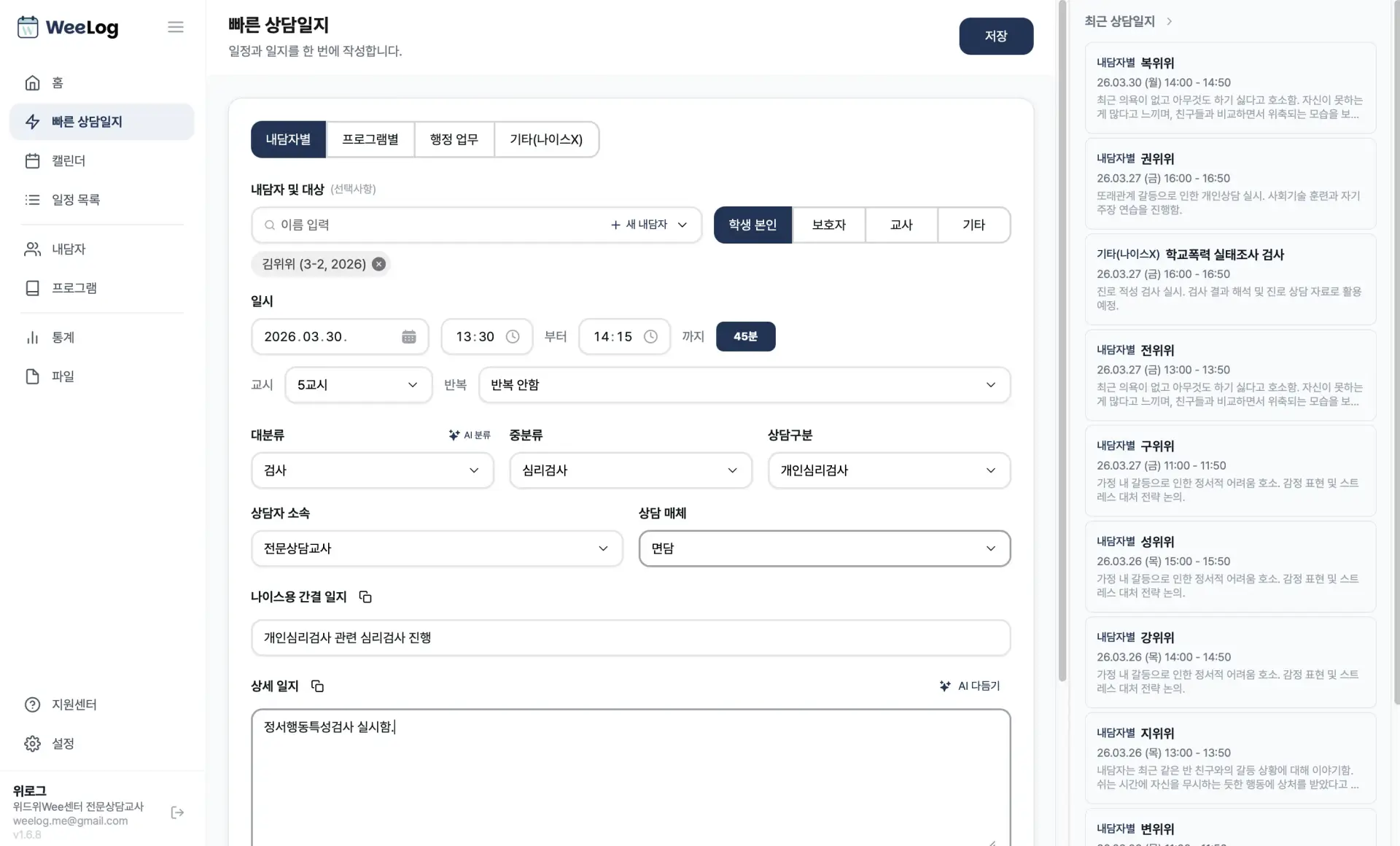
Task: Open 통계 from the sidebar
Action: tap(64, 337)
